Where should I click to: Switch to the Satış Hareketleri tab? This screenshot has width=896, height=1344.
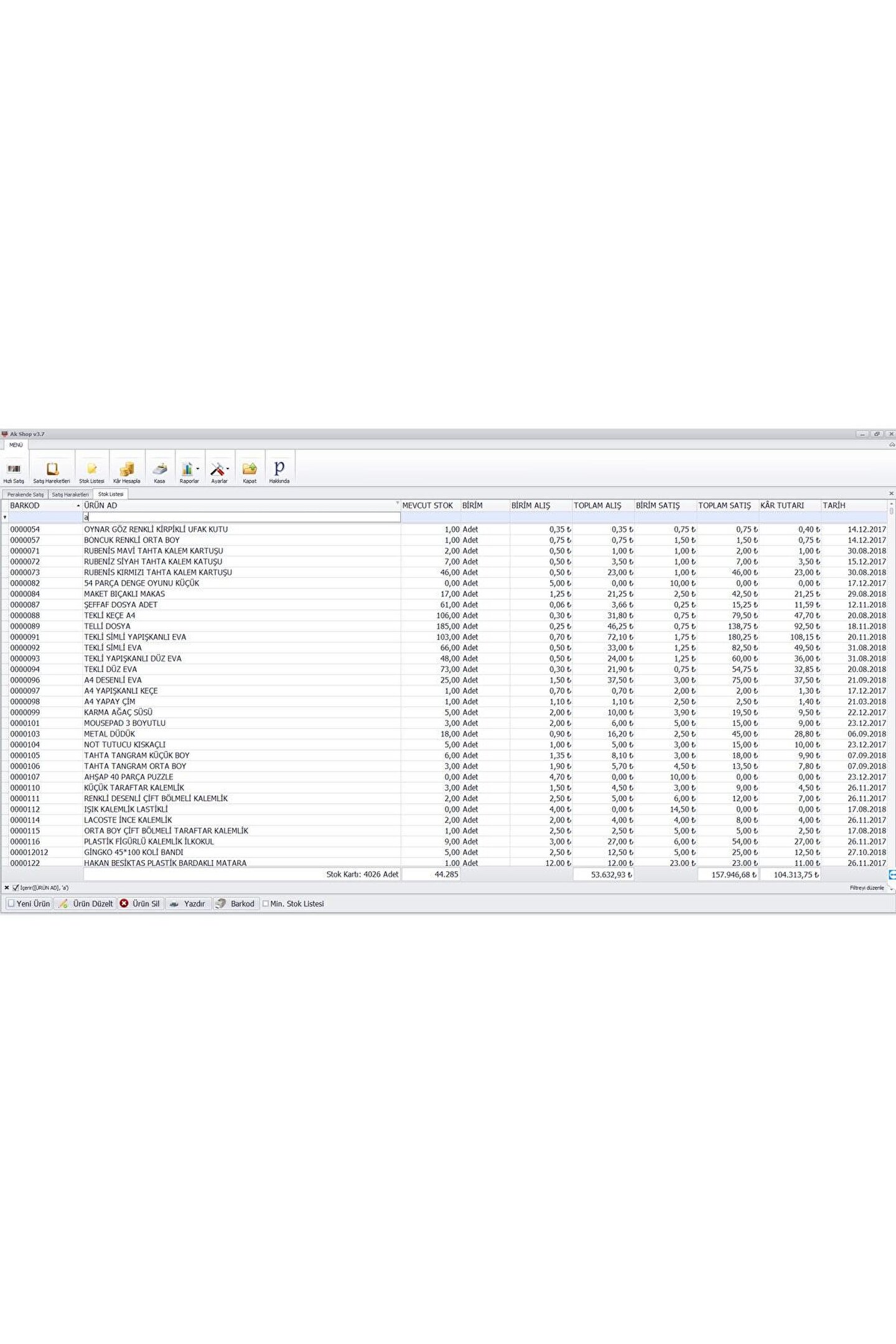[70, 495]
